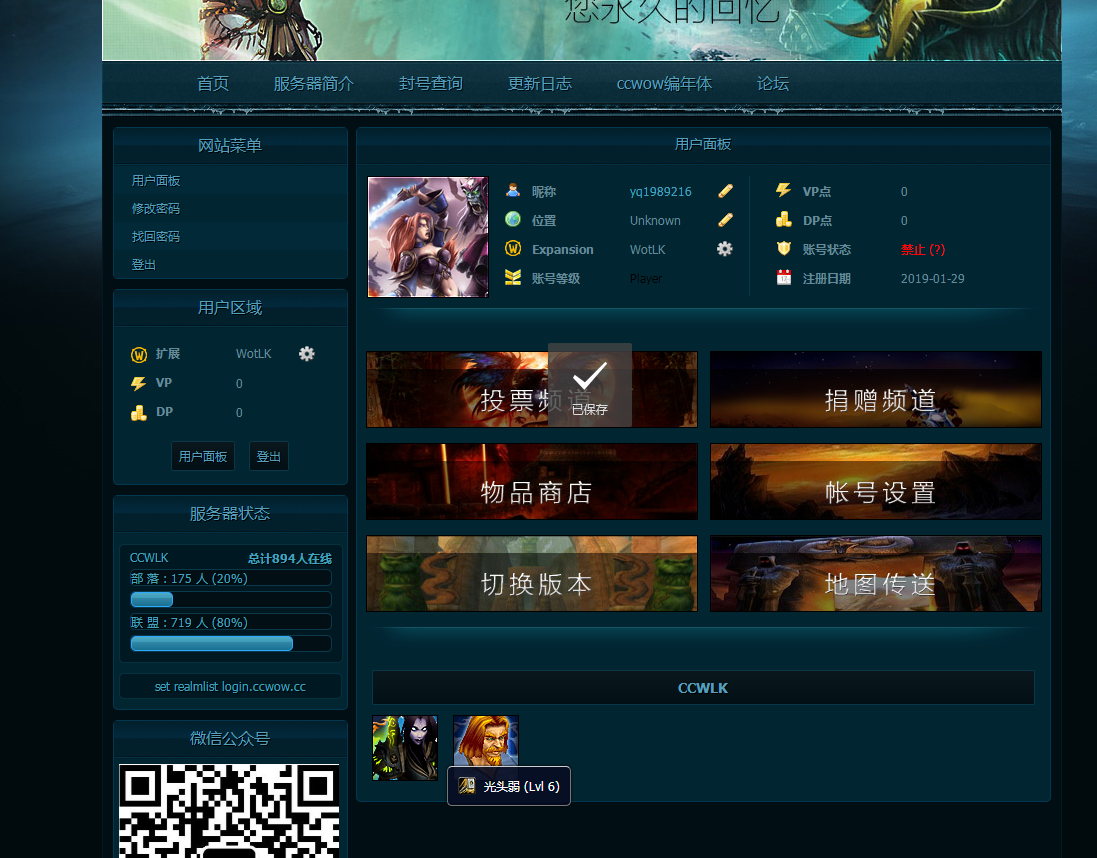Select 找回密码 in the site menu
The width and height of the screenshot is (1097, 858).
(x=156, y=237)
